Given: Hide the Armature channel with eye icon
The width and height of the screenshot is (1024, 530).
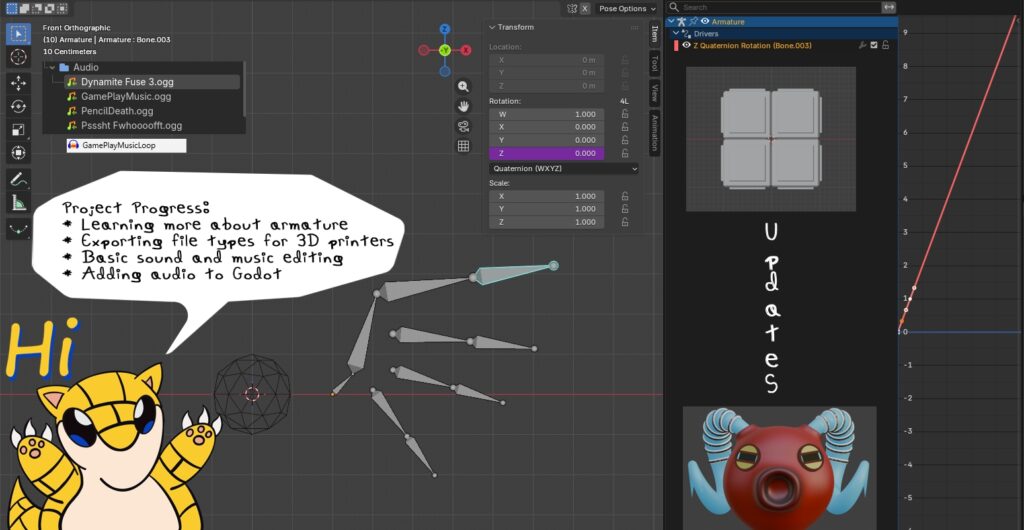Looking at the screenshot, I should pyautogui.click(x=706, y=21).
